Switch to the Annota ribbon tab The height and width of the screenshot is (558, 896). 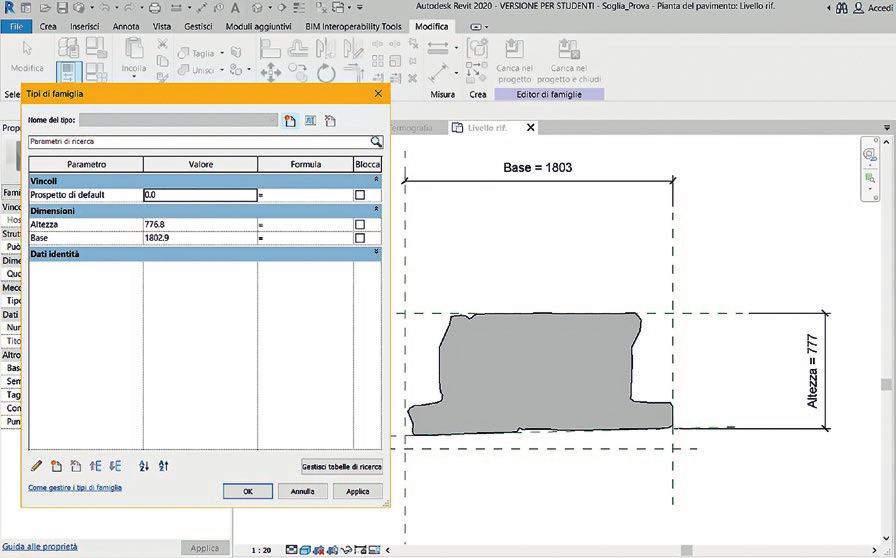pos(126,26)
